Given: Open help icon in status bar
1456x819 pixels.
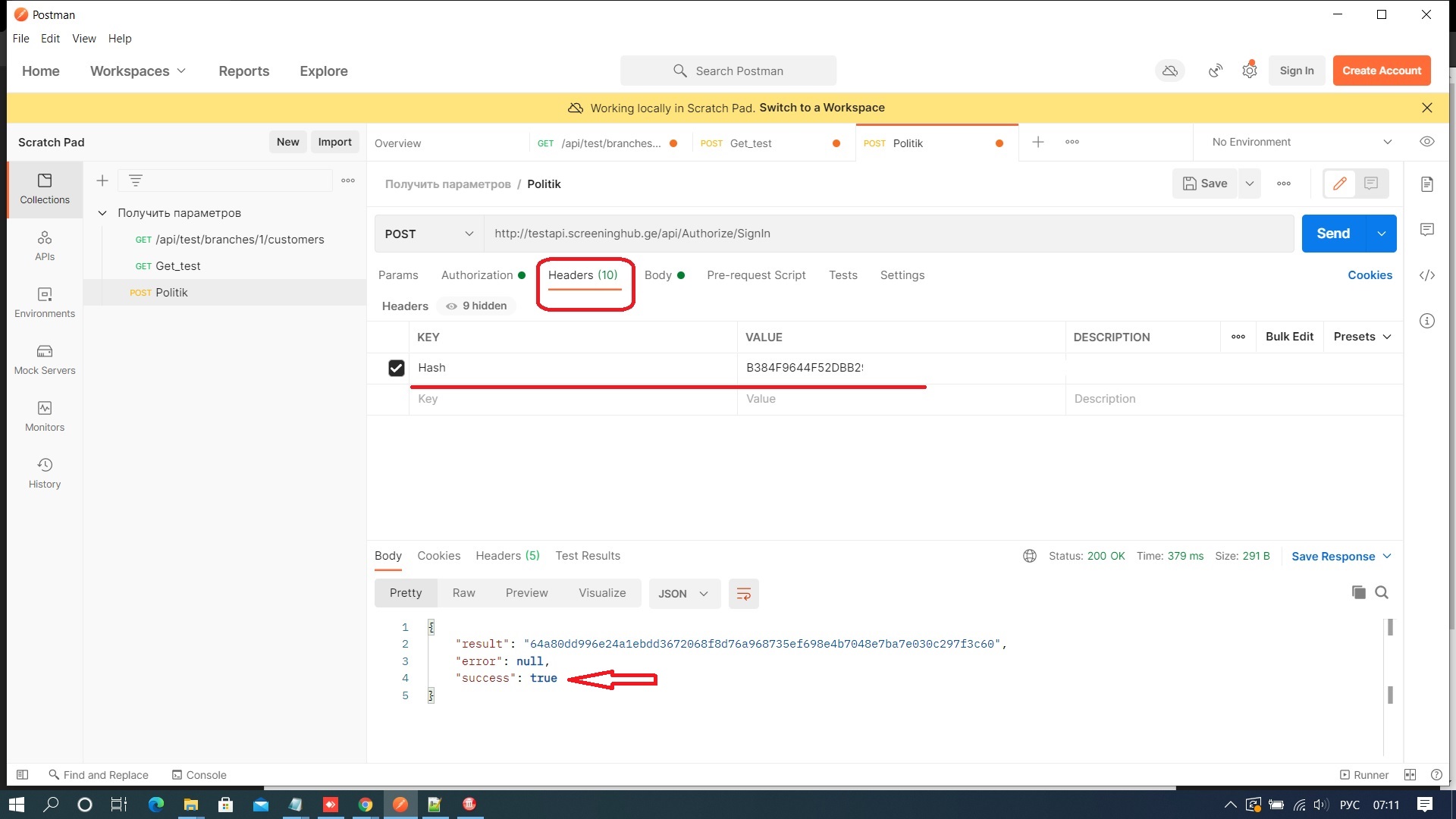Looking at the screenshot, I should coord(1436,775).
